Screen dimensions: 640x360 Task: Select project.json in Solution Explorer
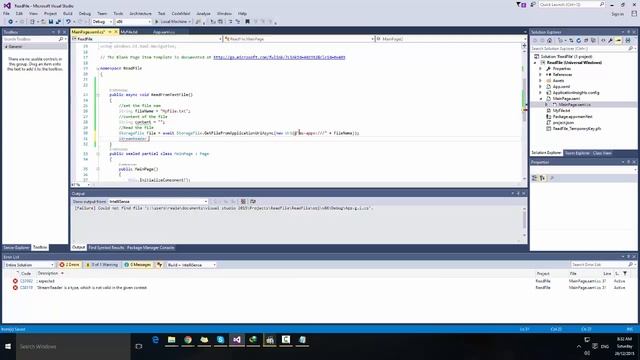click(x=563, y=122)
